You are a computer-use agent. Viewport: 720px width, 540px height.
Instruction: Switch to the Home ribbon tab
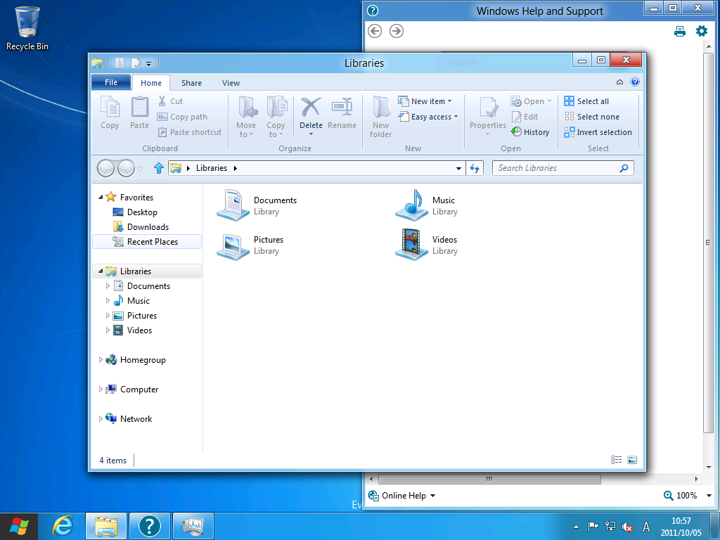tap(151, 83)
